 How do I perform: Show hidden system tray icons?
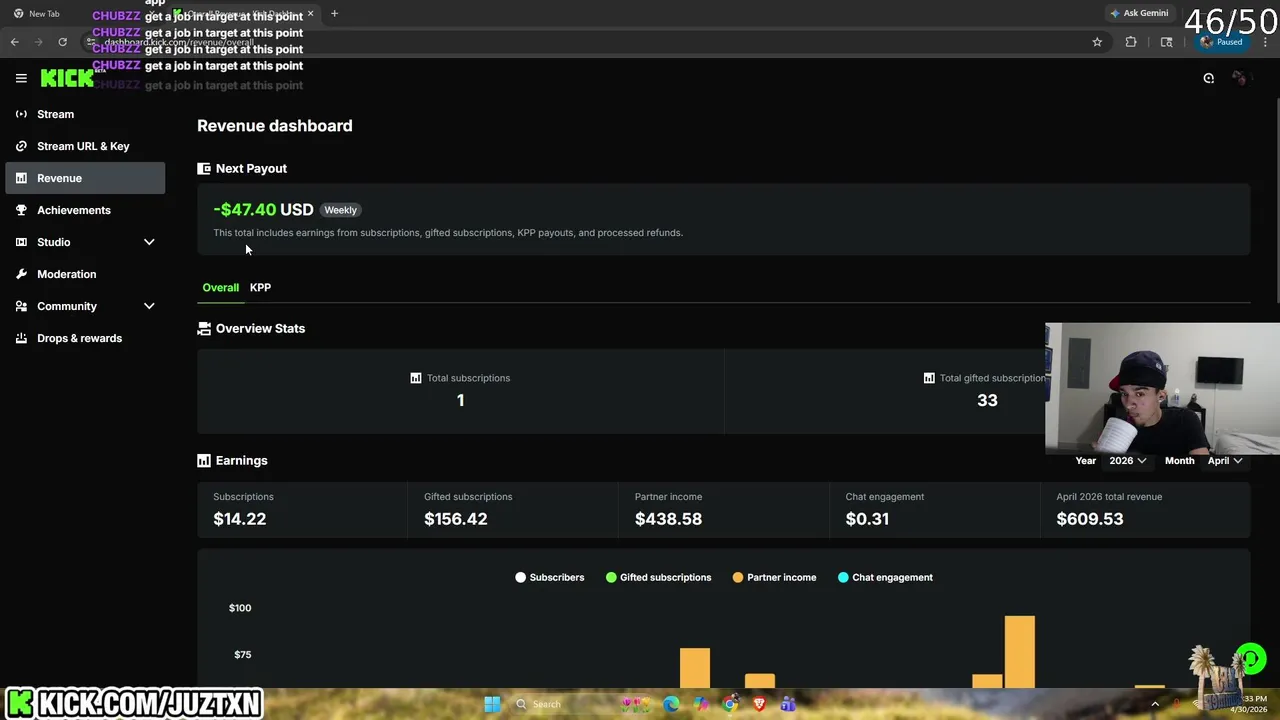pyautogui.click(x=1155, y=704)
